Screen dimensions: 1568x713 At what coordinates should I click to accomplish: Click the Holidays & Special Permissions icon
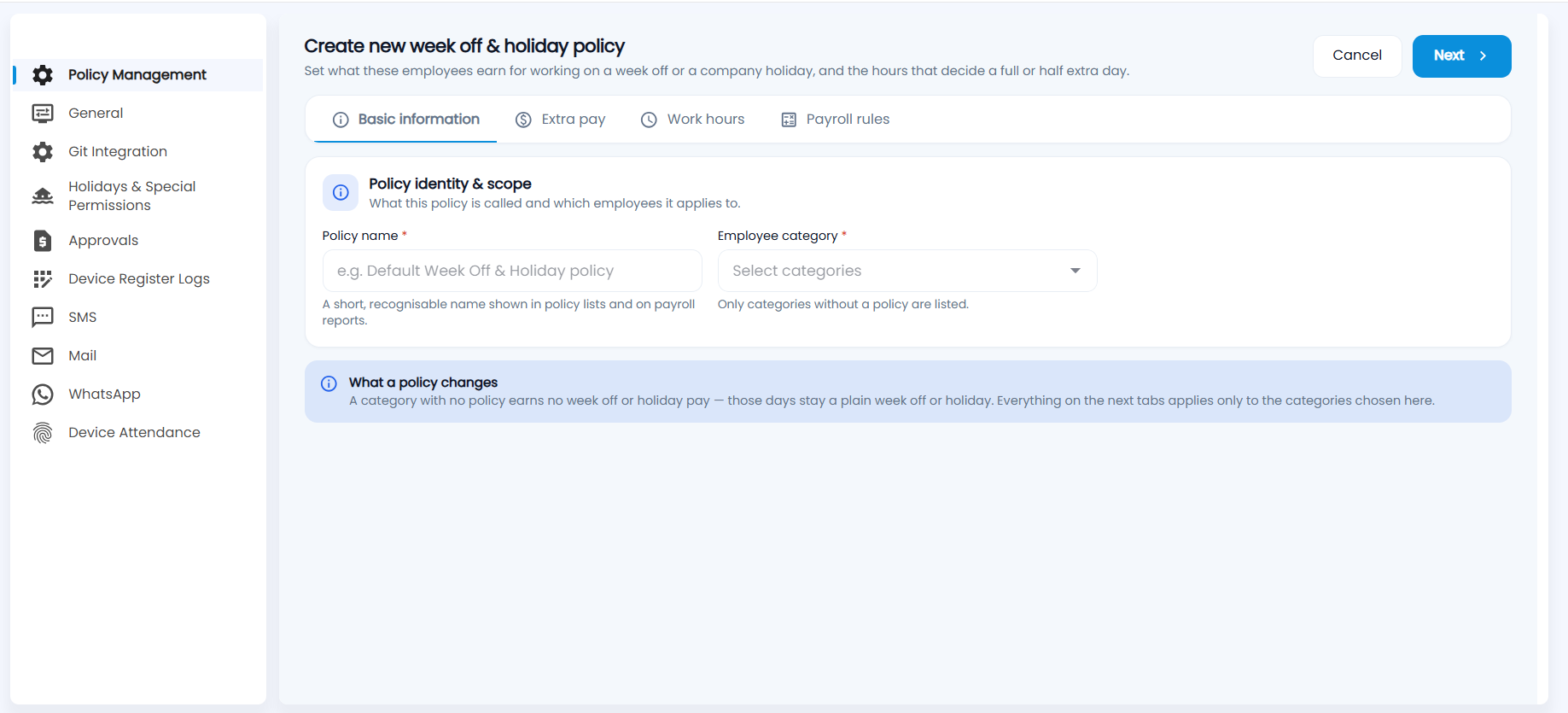43,196
